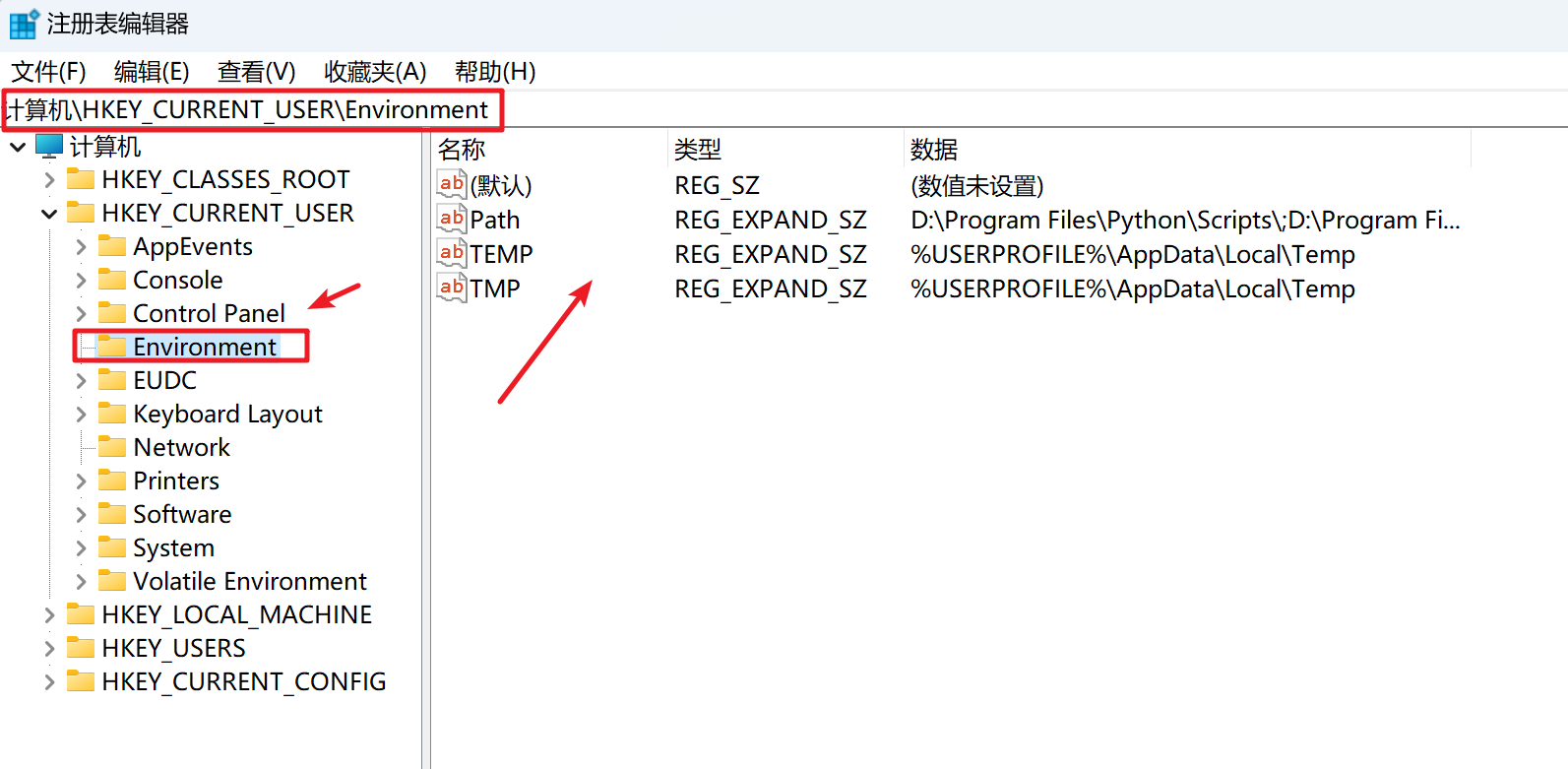
Task: Open the 编辑(E) menu
Action: 152,72
